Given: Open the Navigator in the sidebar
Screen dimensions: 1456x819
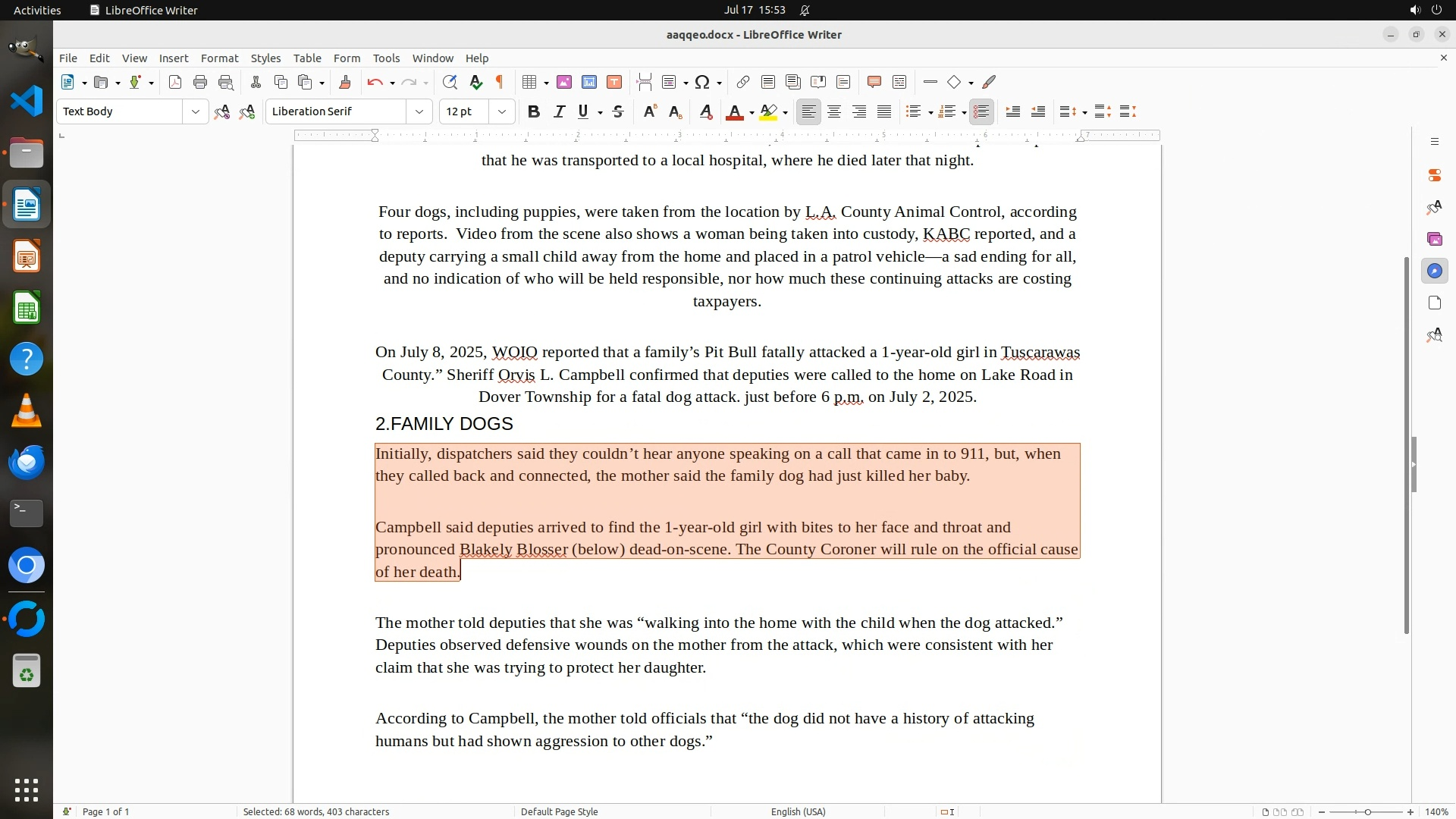Looking at the screenshot, I should (1434, 271).
